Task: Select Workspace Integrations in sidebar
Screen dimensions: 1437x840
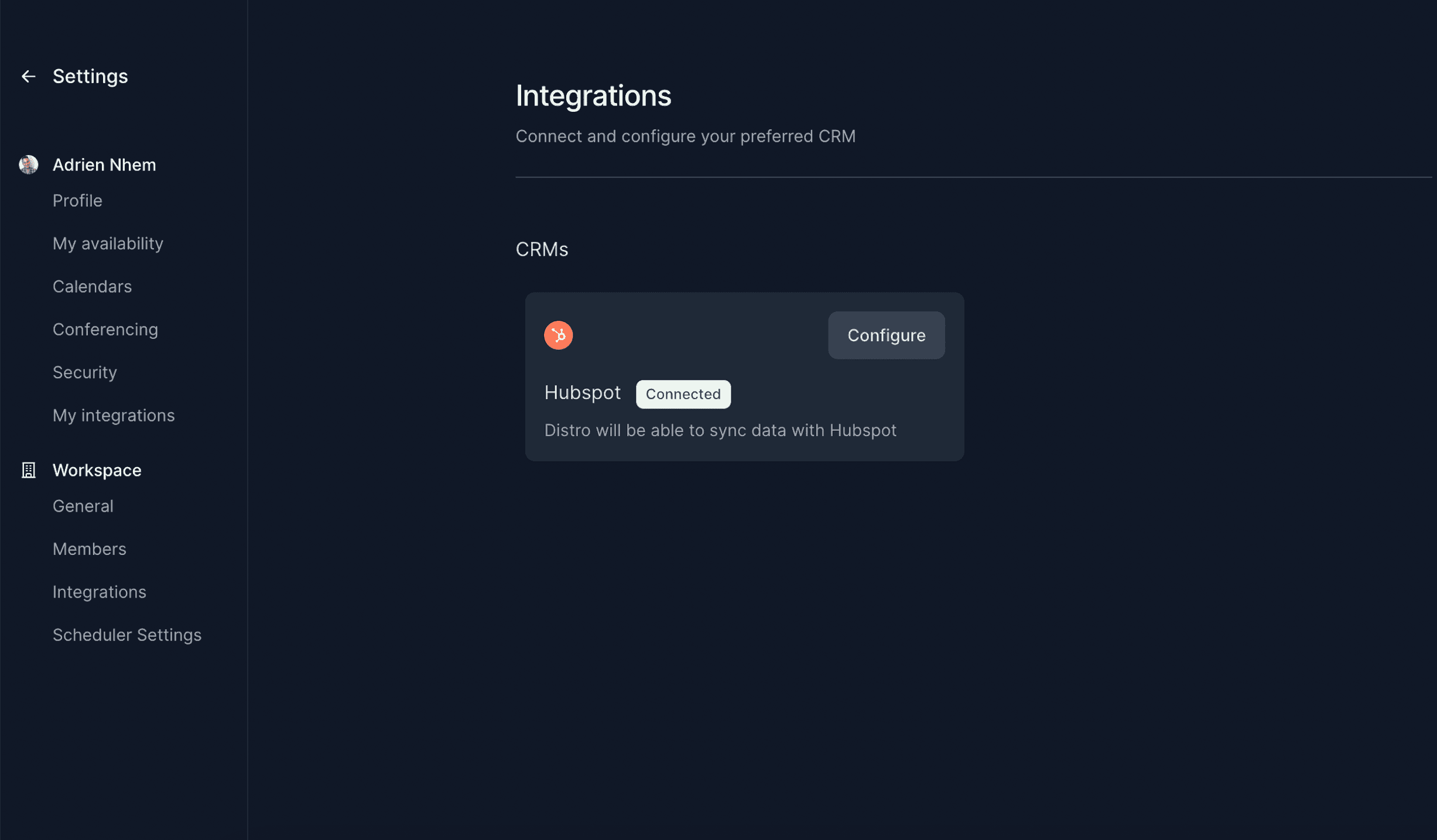Action: 100,592
